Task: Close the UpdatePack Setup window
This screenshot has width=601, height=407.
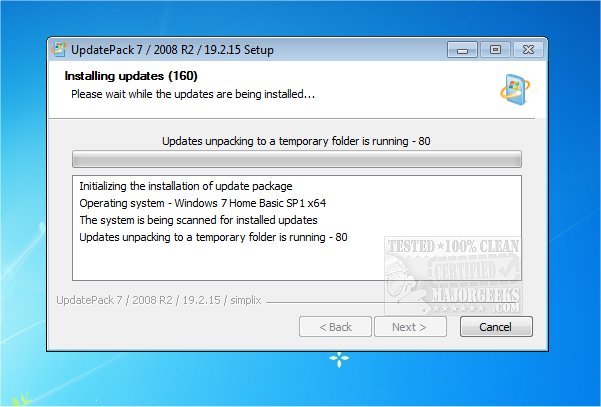Action: 528,50
